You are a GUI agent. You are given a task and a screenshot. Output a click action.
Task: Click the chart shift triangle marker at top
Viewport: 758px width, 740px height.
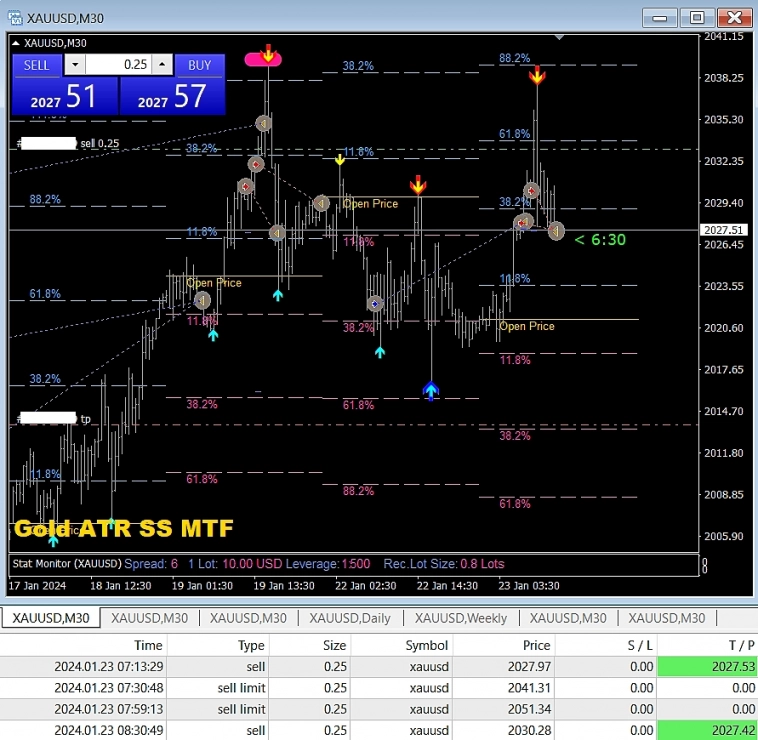click(x=559, y=37)
